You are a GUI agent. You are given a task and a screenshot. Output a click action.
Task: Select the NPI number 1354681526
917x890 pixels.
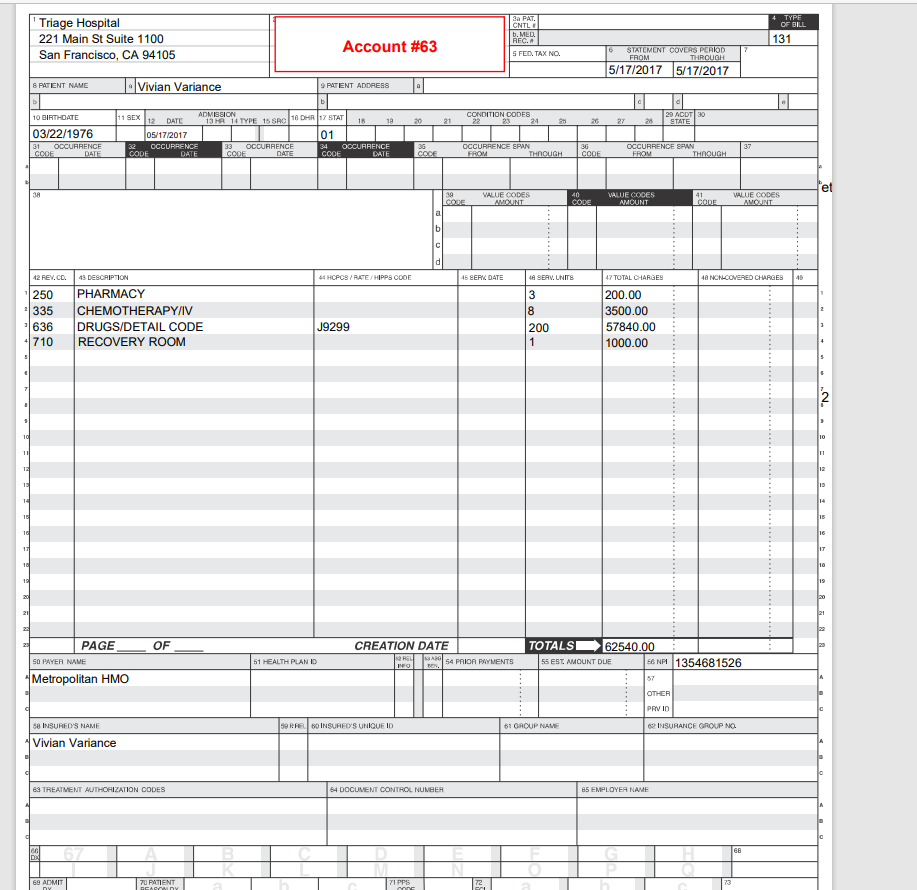click(x=718, y=663)
